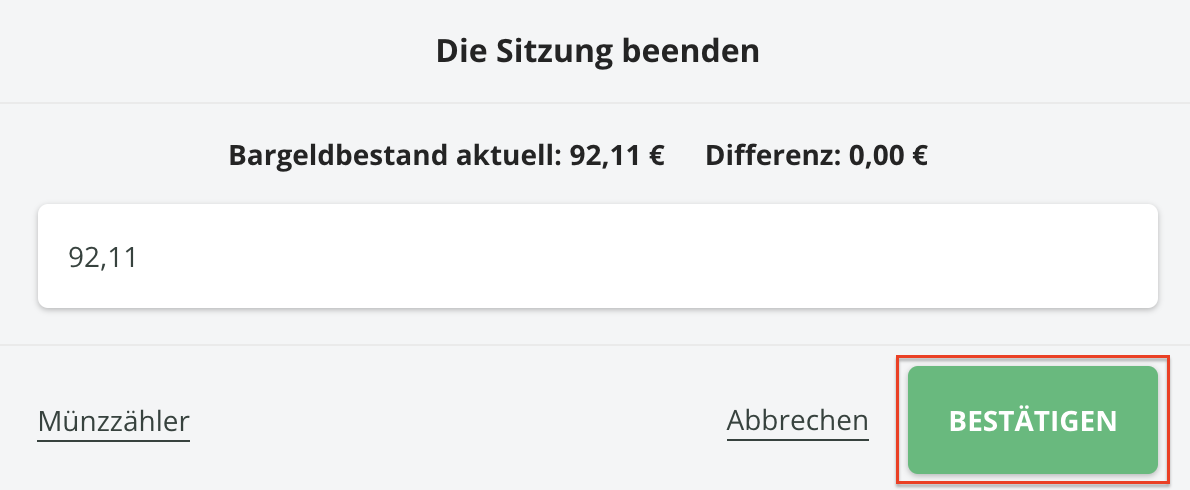This screenshot has height=490, width=1190.
Task: Launch the coin counter using Münzzähler
Action: [x=114, y=421]
